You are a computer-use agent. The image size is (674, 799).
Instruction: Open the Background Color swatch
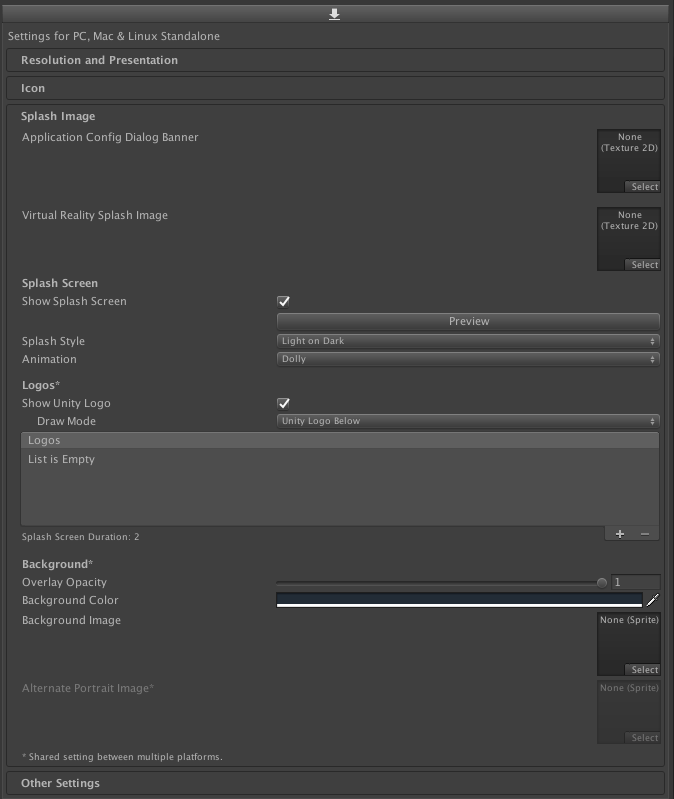point(459,600)
